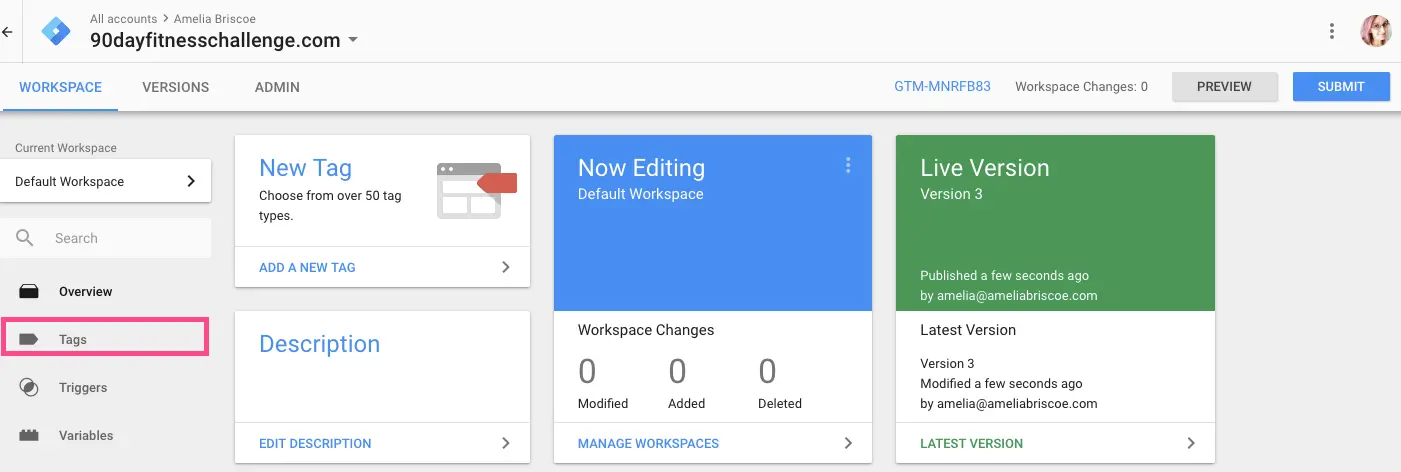Screen dimensions: 1401x472
Task: Click the New Tag illustration
Action: (476, 190)
